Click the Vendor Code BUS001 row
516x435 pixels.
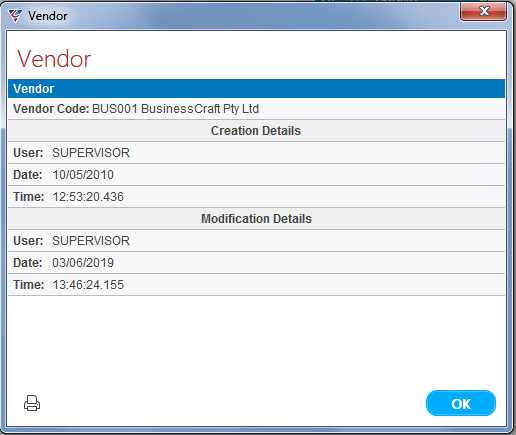pyautogui.click(x=256, y=109)
